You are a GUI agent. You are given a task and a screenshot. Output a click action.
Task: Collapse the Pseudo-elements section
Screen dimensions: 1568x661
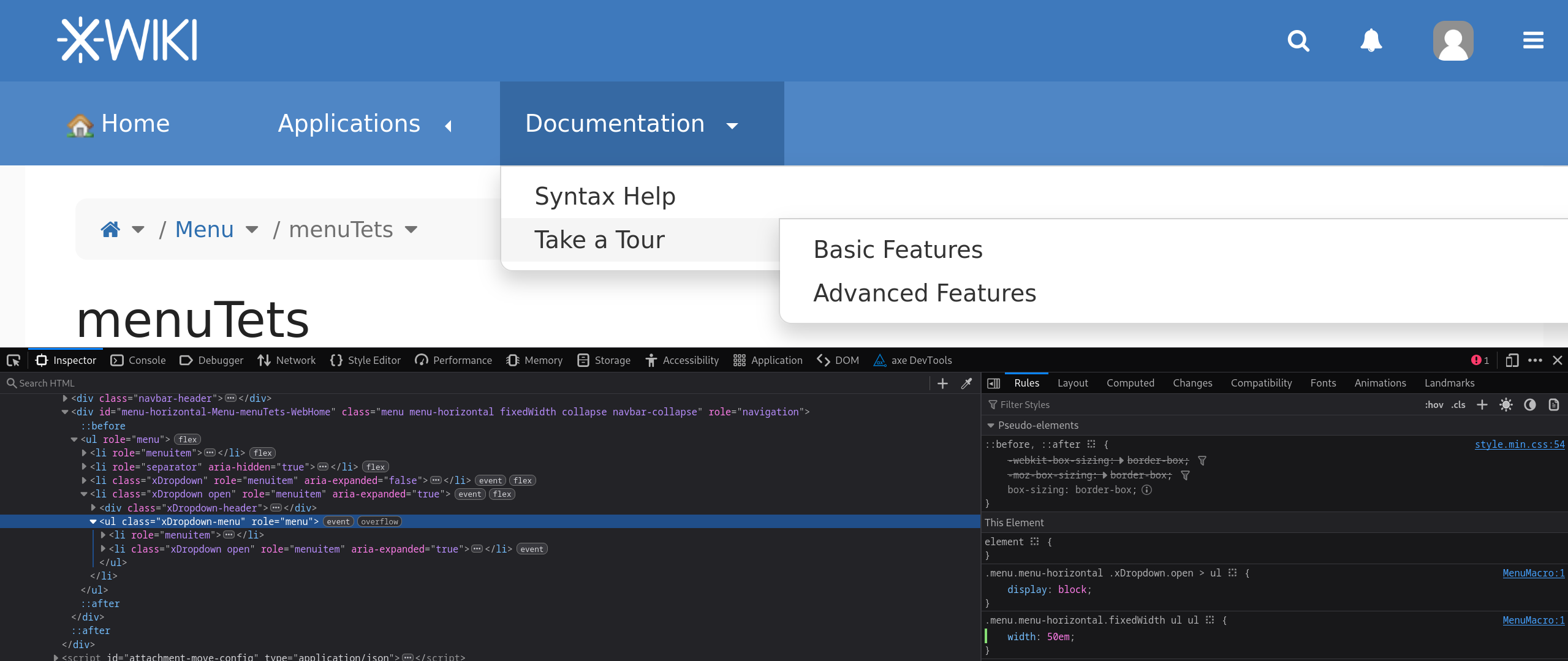[x=991, y=426]
